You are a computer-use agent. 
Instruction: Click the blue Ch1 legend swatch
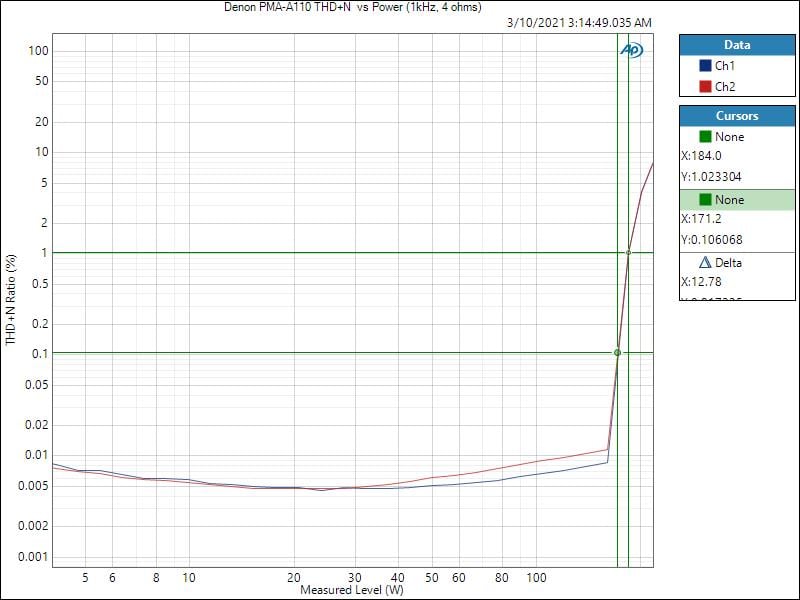[705, 66]
